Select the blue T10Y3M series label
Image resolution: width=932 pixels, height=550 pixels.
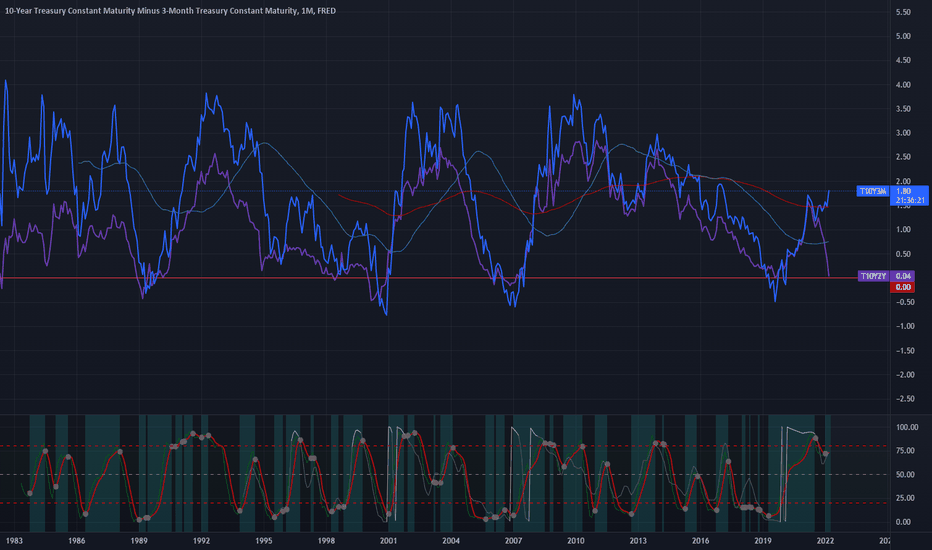[x=873, y=191]
